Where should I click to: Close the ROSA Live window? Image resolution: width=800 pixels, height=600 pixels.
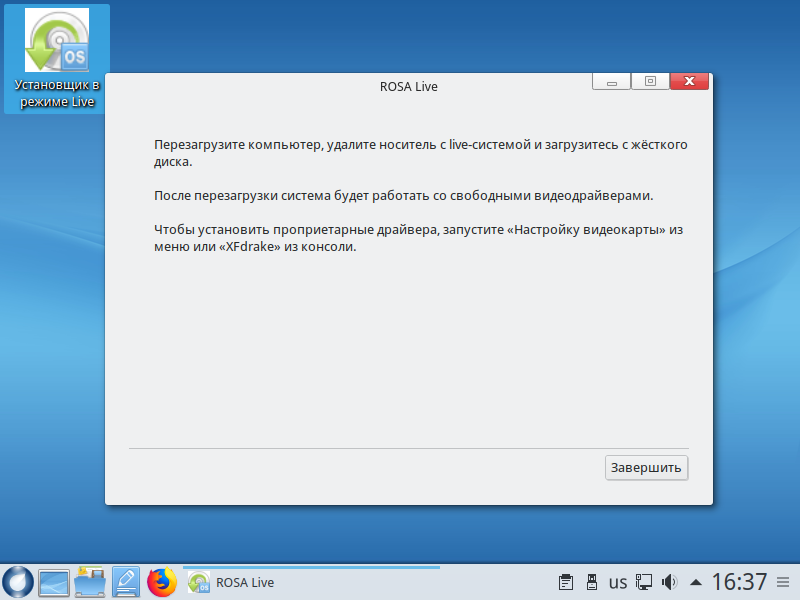[x=690, y=82]
